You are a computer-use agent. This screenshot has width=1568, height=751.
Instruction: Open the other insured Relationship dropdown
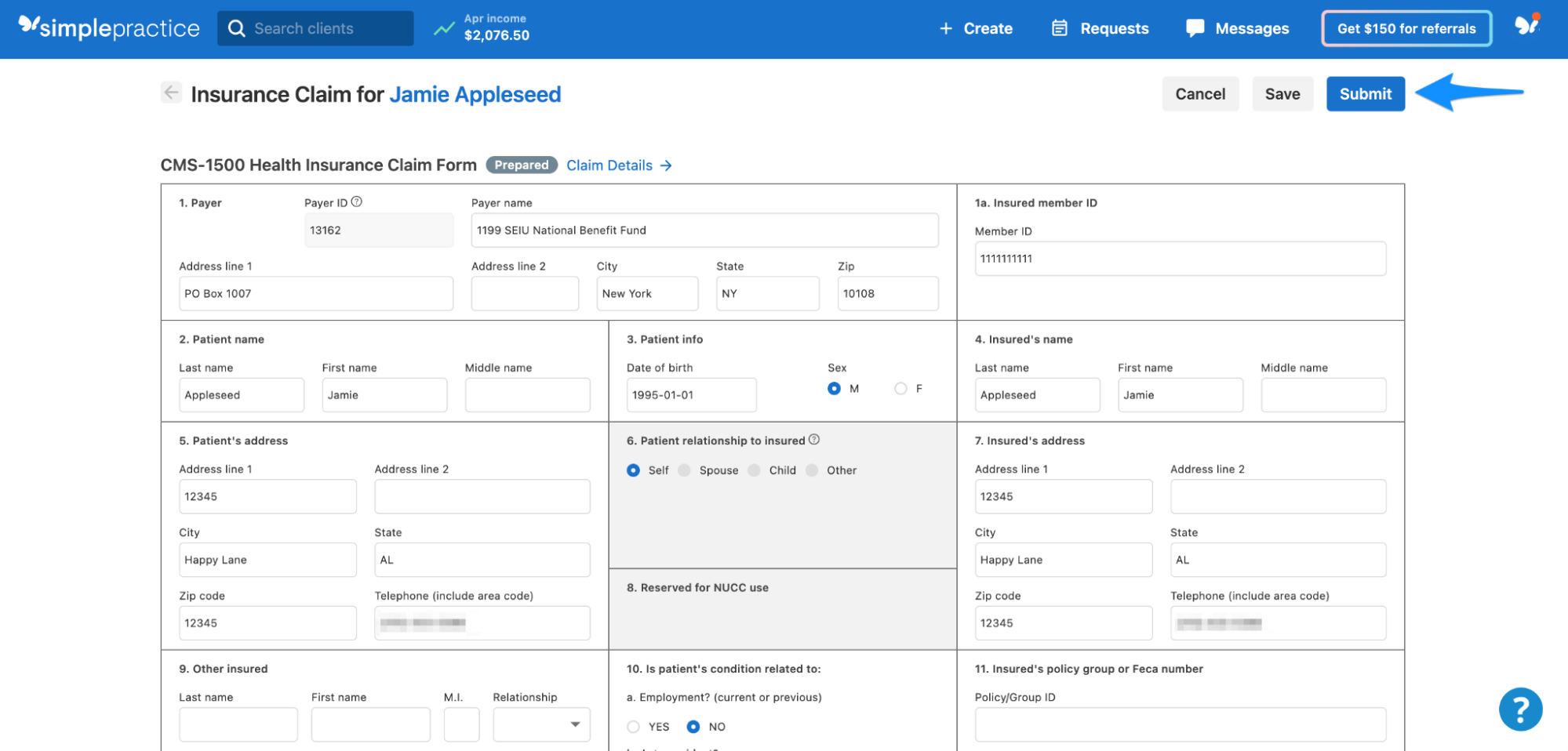click(x=540, y=724)
